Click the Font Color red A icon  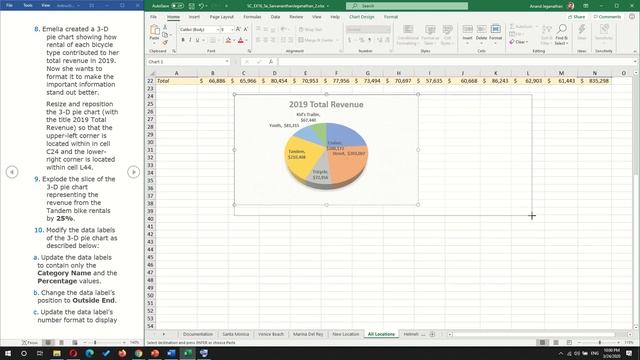(241, 40)
